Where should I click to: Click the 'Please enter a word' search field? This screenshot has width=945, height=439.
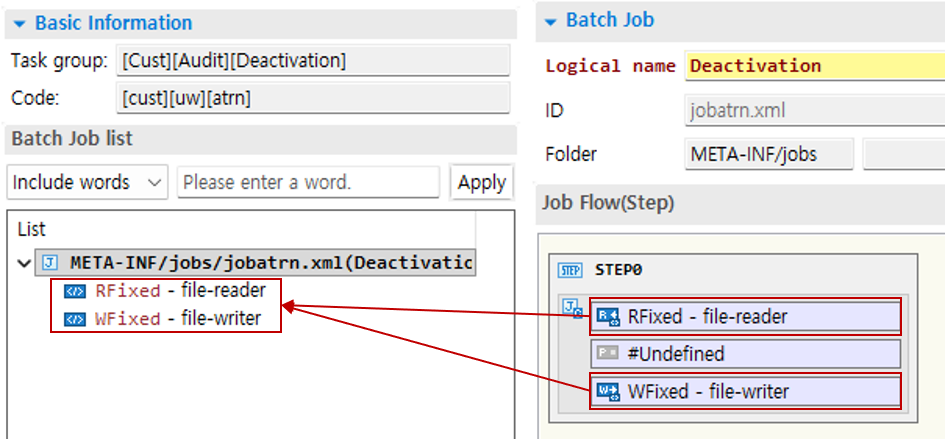[x=308, y=182]
